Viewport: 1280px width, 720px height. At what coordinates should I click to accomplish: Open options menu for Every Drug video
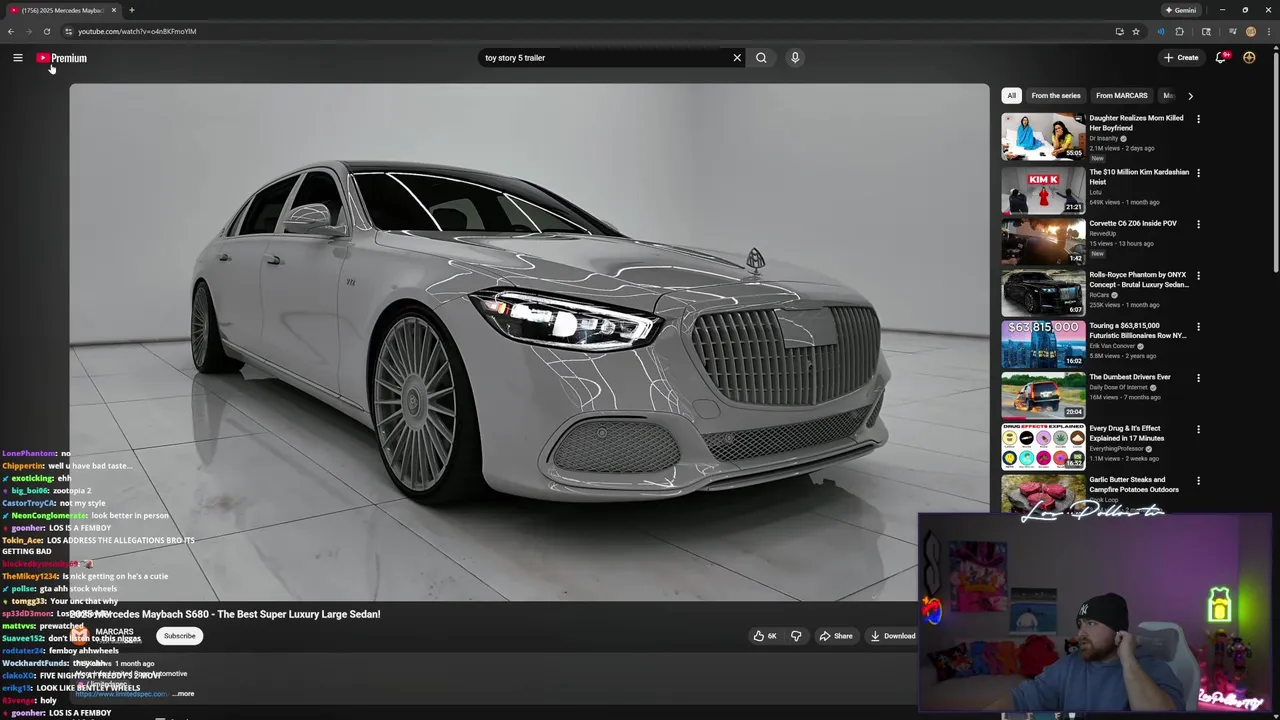tap(1198, 429)
